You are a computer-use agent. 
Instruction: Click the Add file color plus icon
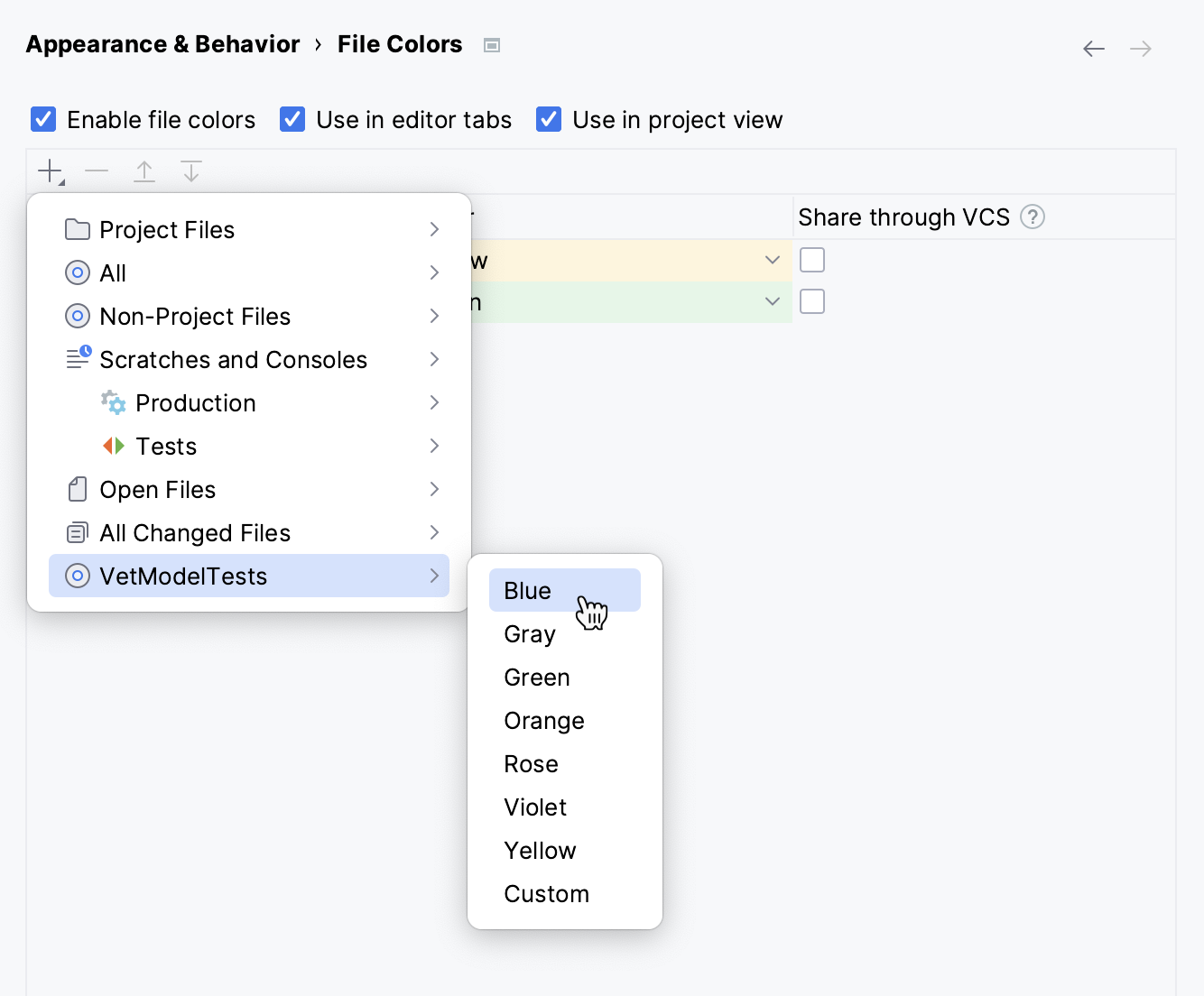coord(51,171)
